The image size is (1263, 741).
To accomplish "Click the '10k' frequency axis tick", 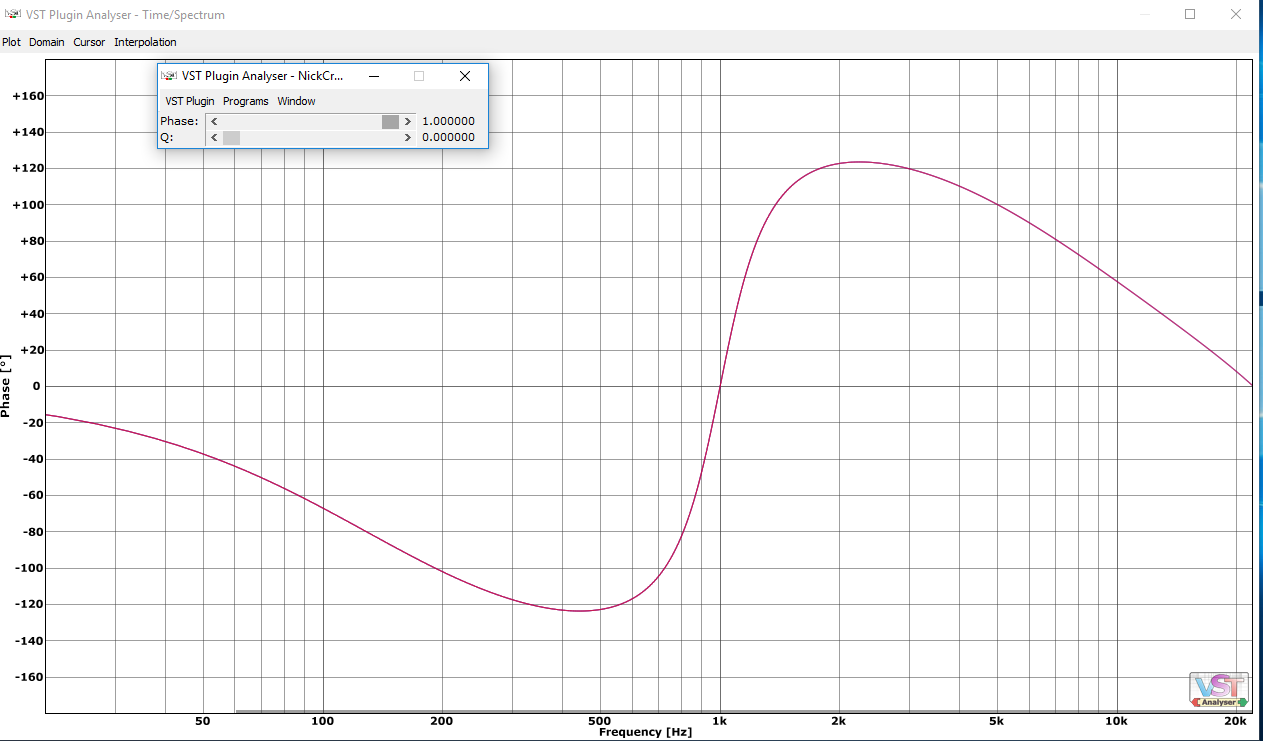I will (1116, 721).
